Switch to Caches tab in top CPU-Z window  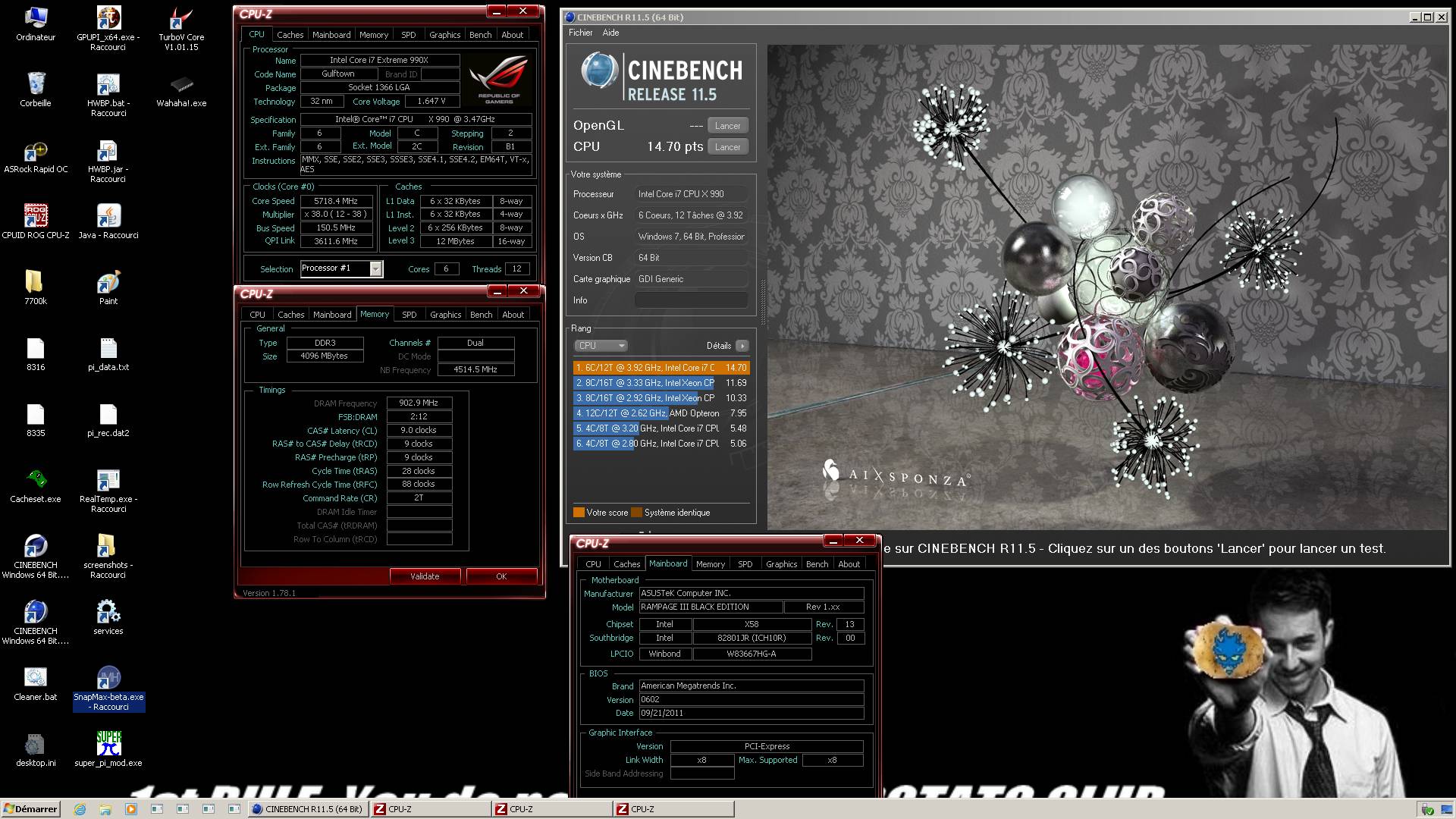point(290,35)
